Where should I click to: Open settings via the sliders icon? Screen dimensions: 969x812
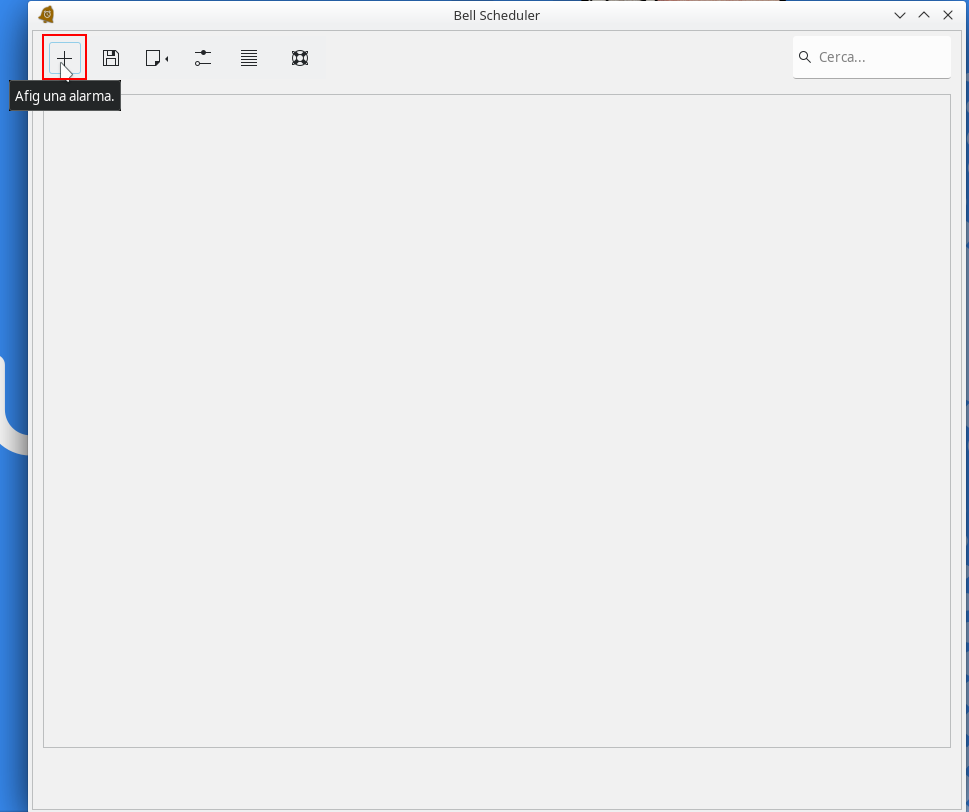point(203,58)
